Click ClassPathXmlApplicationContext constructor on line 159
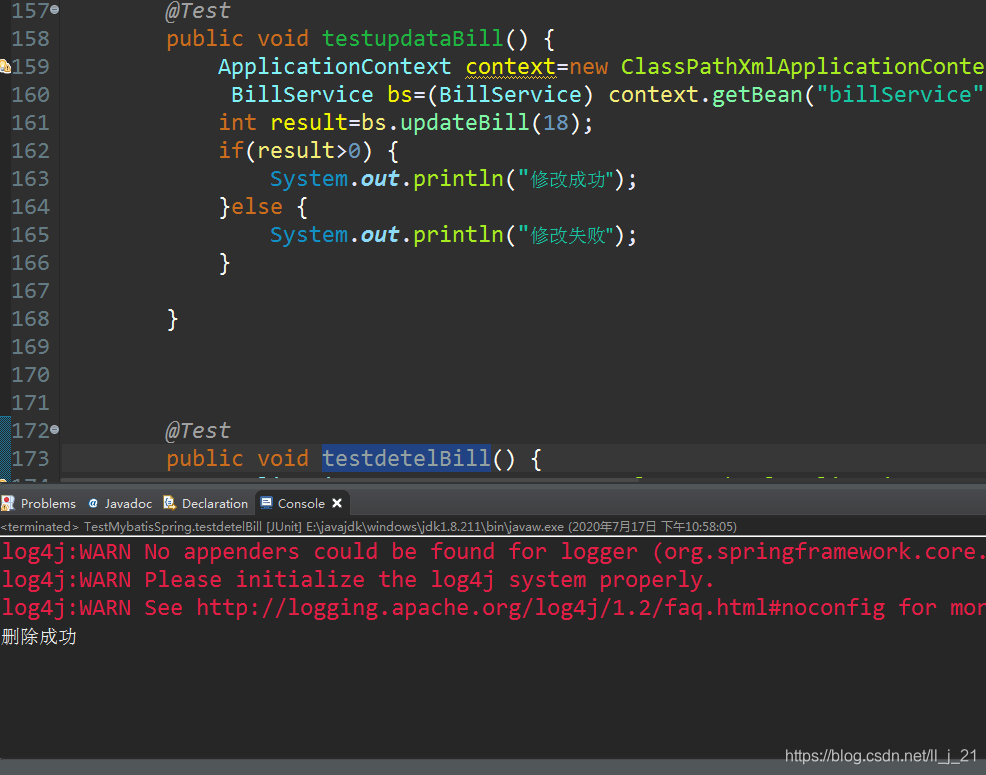 pos(803,67)
